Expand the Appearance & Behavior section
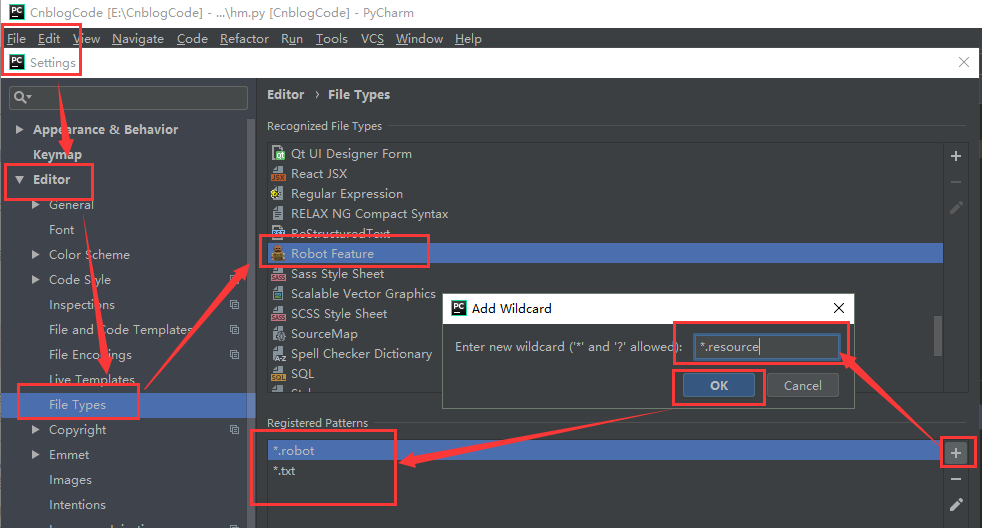The image size is (982, 528). tap(18, 130)
